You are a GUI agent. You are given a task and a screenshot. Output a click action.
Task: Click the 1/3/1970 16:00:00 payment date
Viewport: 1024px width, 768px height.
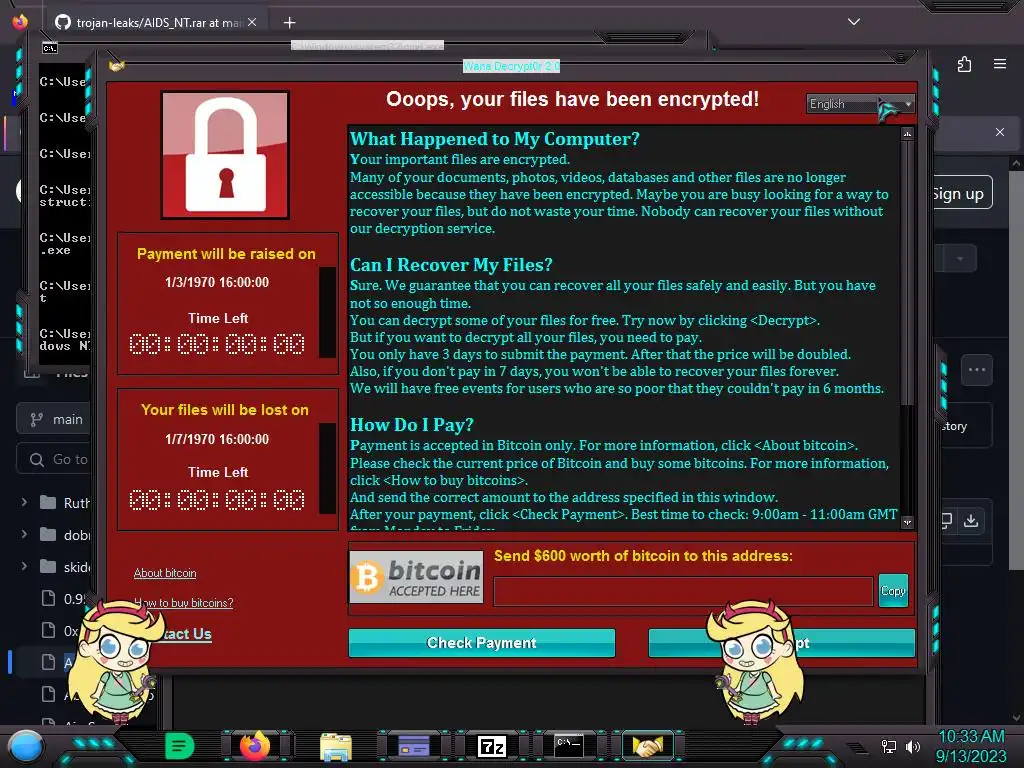pos(217,282)
